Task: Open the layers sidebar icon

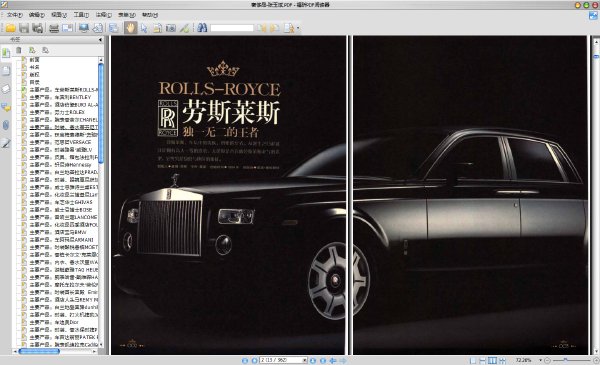Action: point(6,89)
